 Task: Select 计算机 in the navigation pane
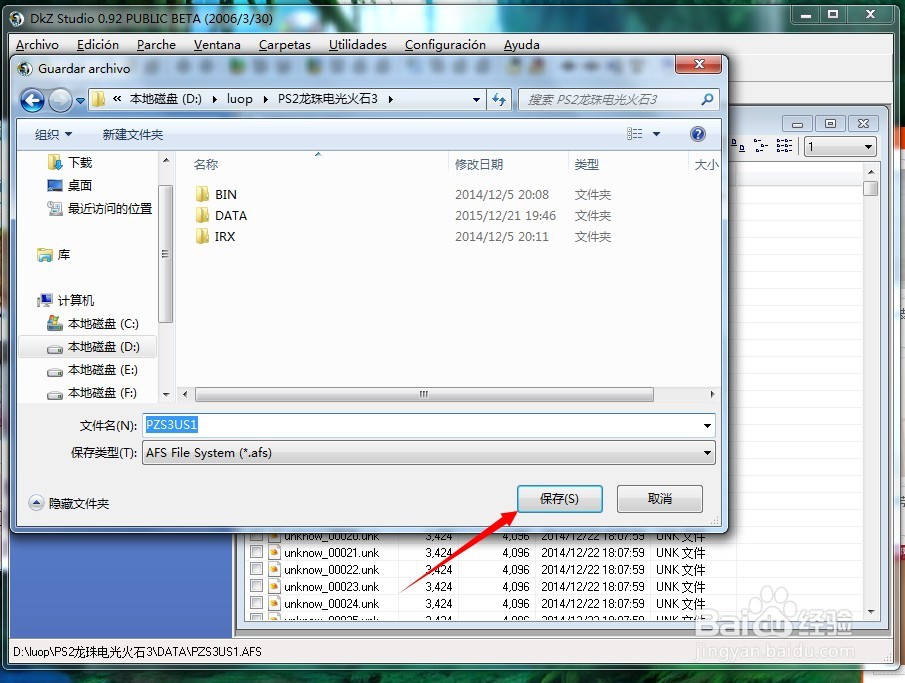(x=65, y=300)
